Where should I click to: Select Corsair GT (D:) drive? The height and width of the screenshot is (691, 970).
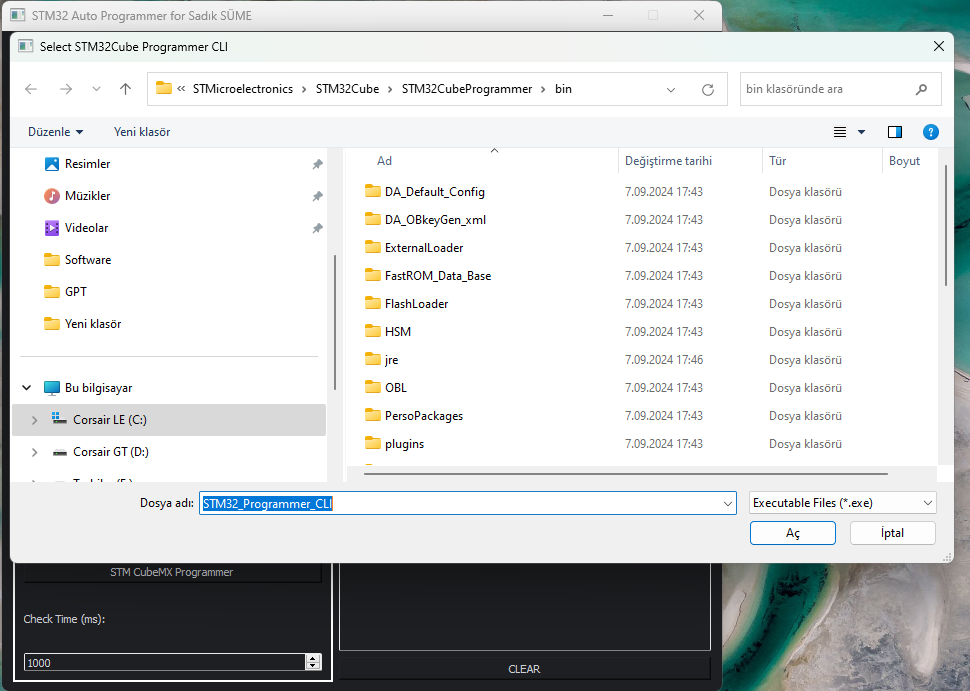point(111,452)
